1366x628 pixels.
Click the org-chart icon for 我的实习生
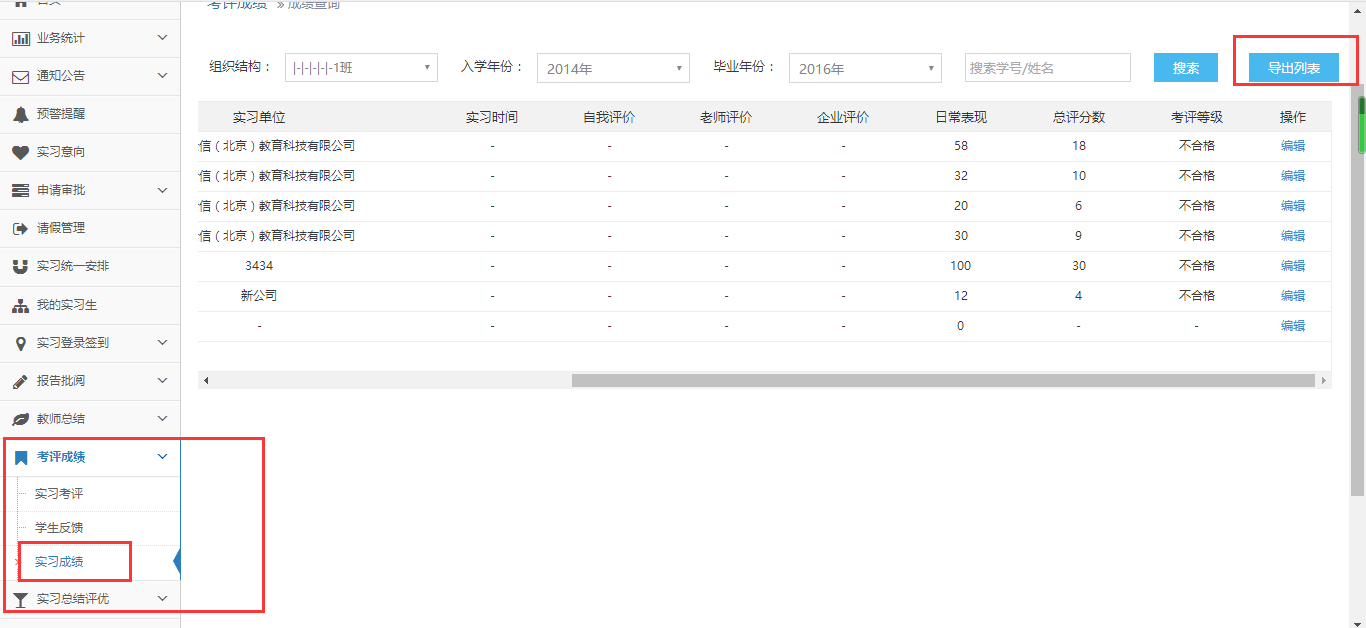tap(20, 305)
